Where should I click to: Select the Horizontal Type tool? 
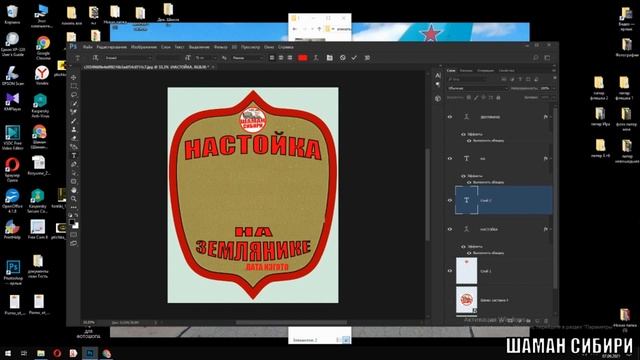click(74, 156)
